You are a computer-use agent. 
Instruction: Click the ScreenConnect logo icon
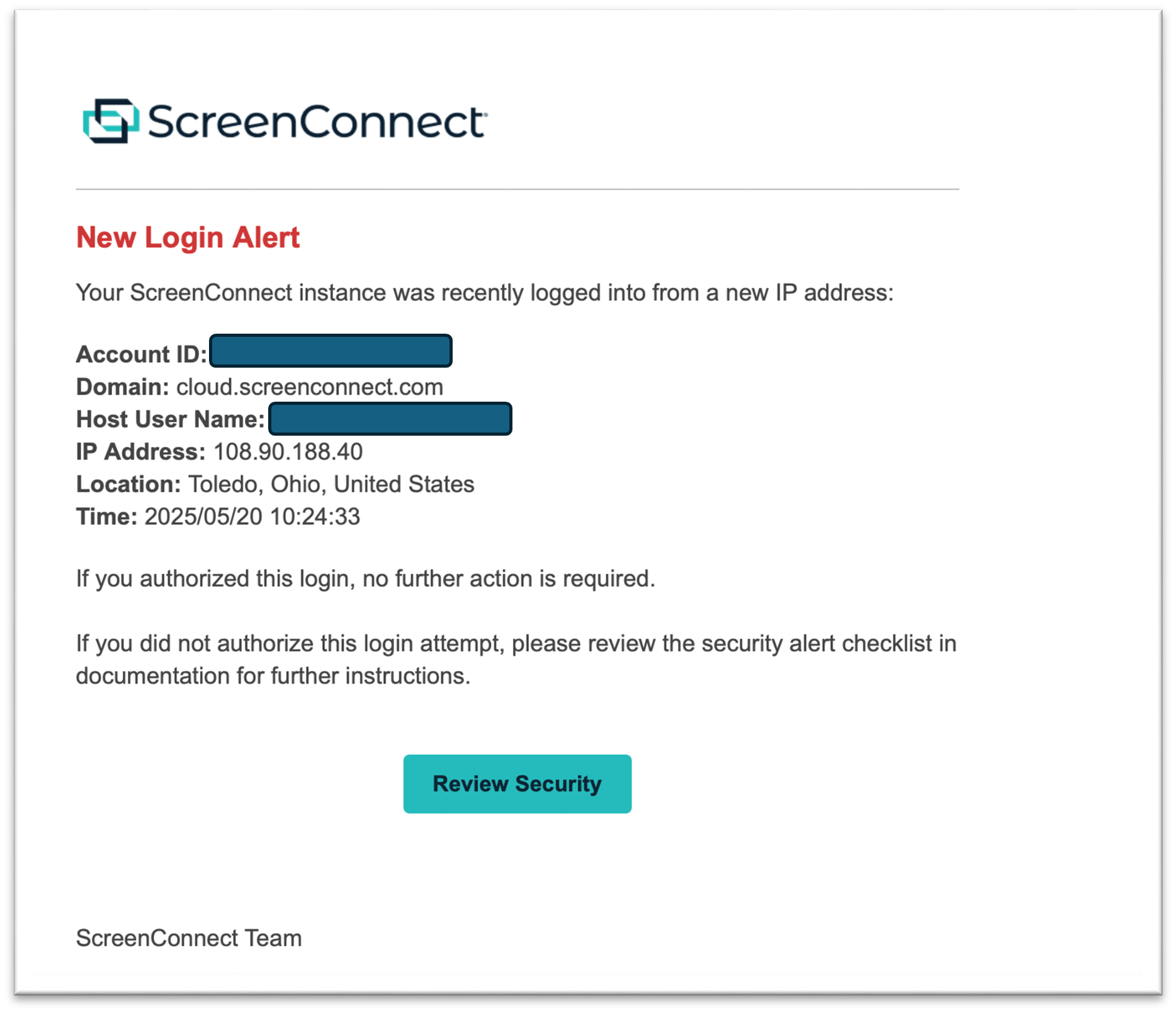pos(111,121)
